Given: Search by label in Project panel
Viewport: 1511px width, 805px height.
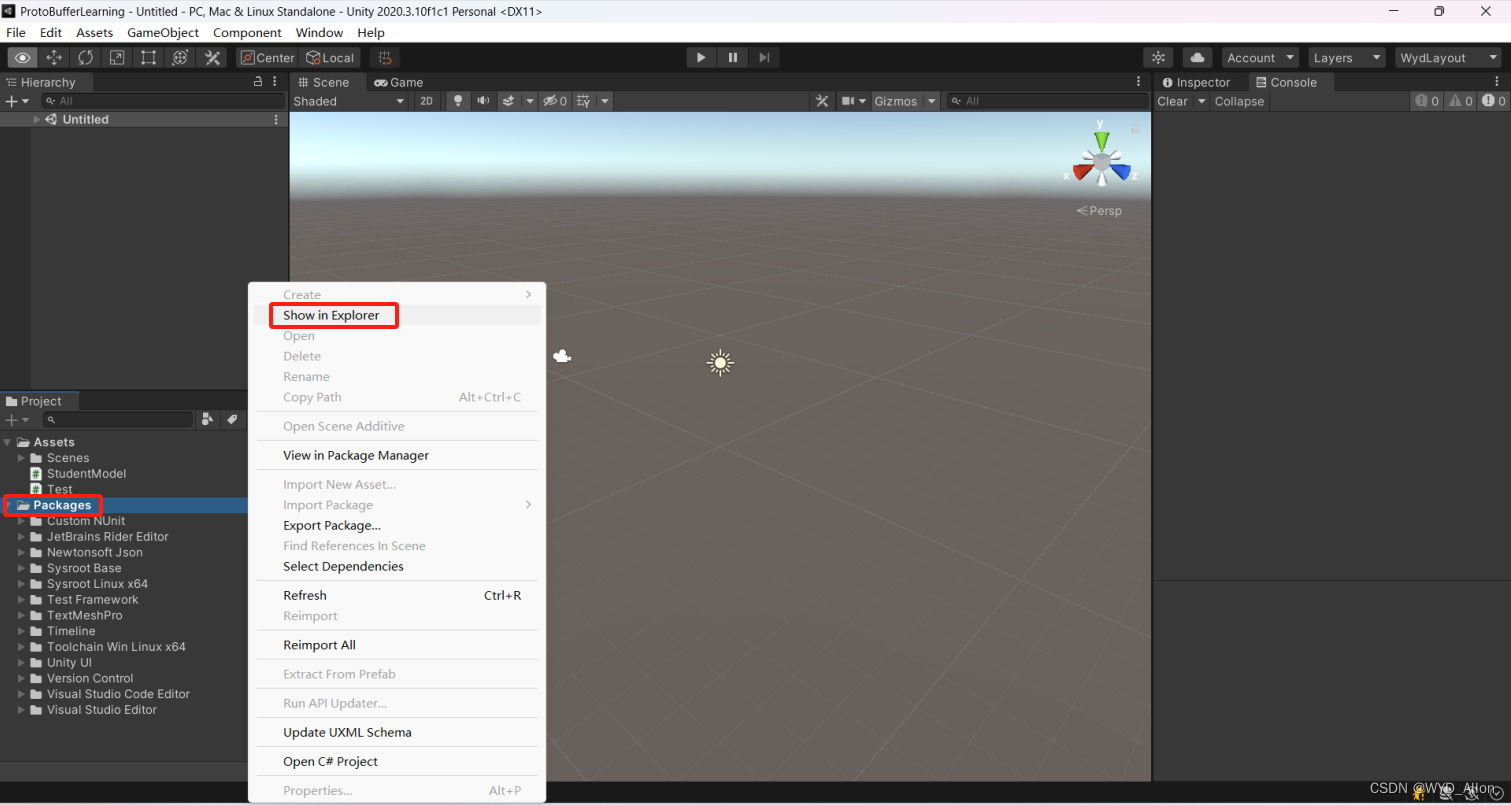Looking at the screenshot, I should pyautogui.click(x=231, y=419).
